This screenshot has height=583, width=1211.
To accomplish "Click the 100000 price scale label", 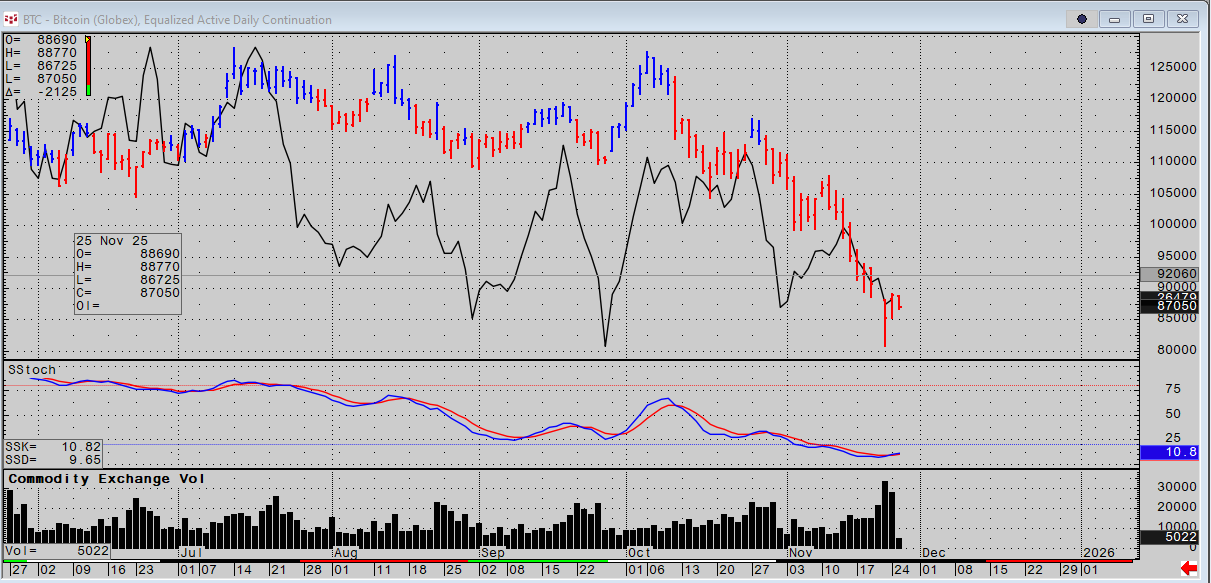I will (x=1172, y=224).
